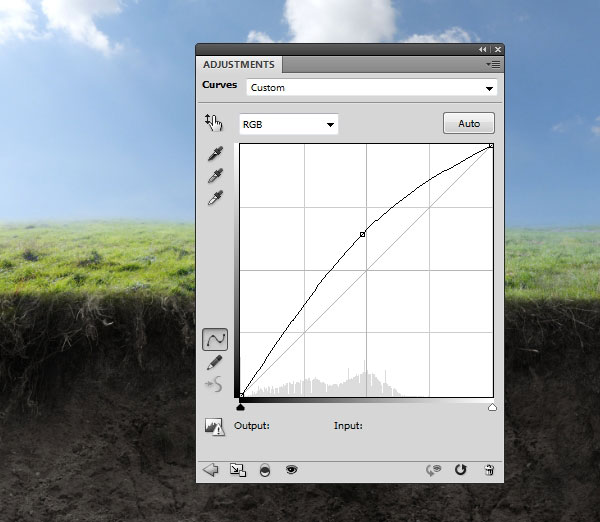Viewport: 600px width, 522px height.
Task: Delete this adjustment layer trash icon
Action: point(489,470)
